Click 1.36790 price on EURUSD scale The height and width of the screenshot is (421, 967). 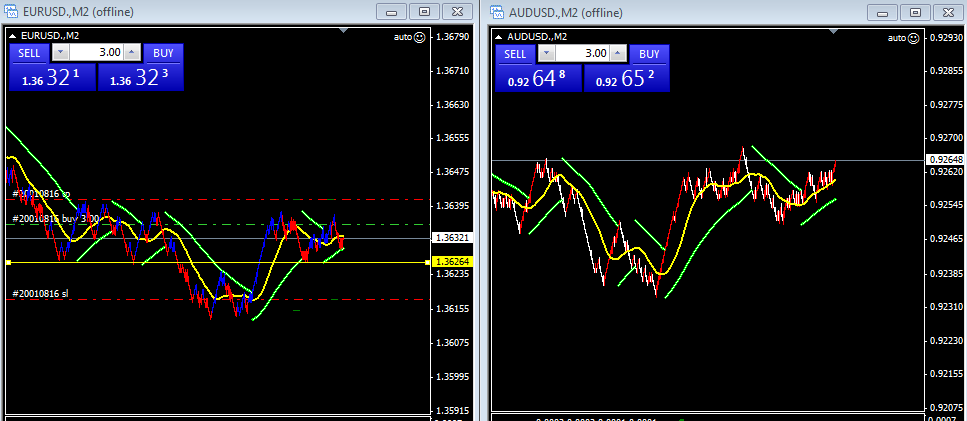point(452,37)
